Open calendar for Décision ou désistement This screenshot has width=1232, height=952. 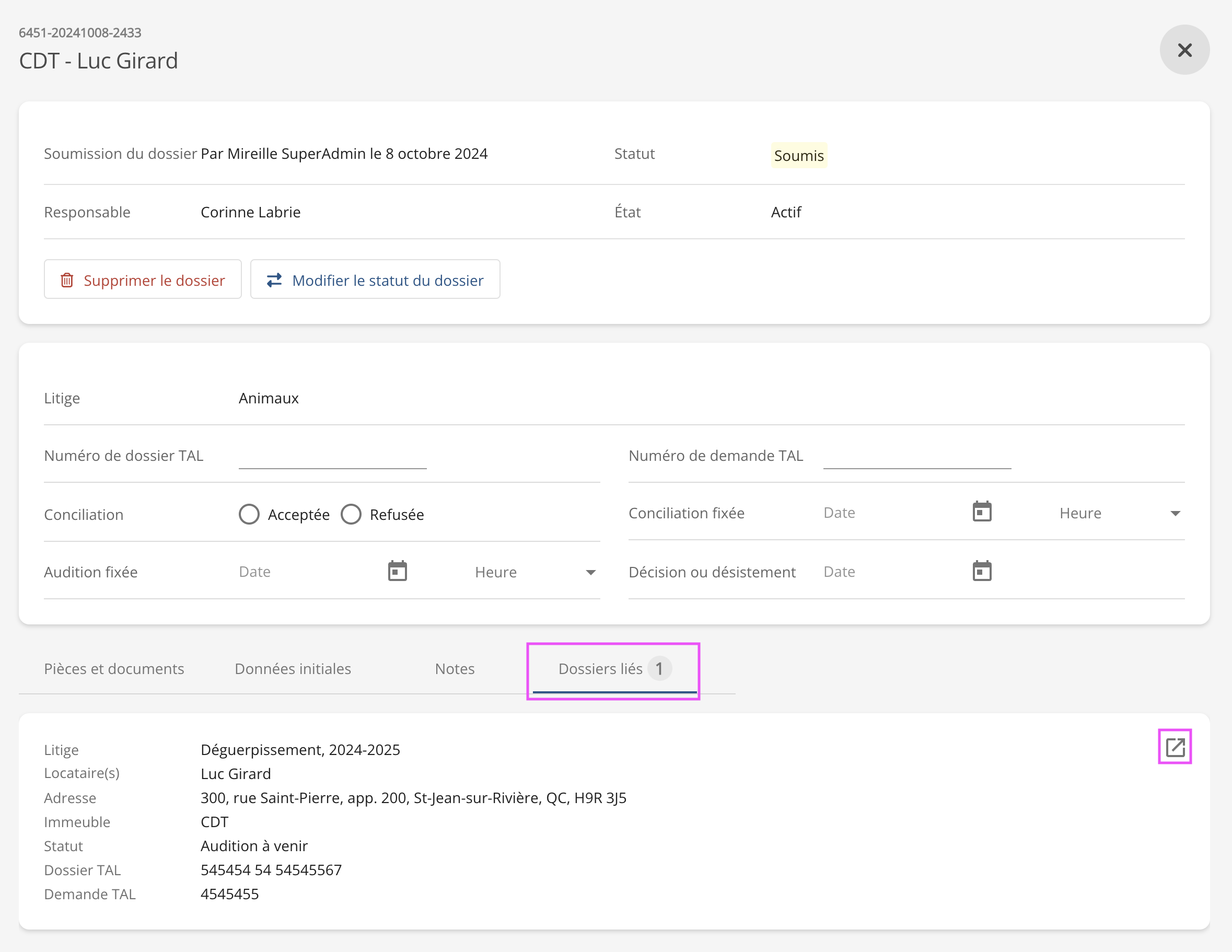(x=982, y=571)
